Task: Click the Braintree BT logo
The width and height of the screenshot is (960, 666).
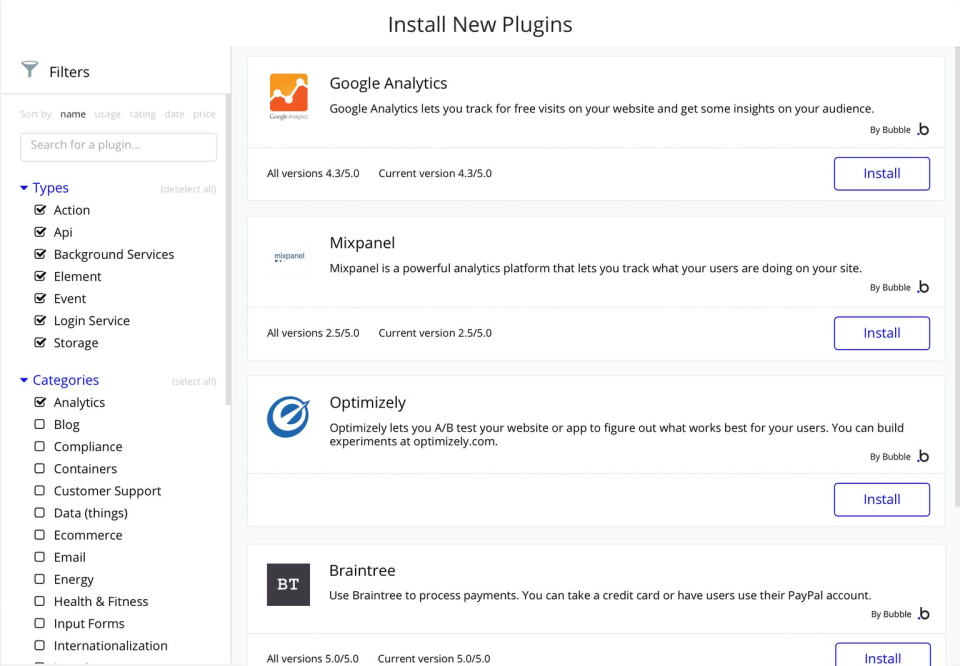Action: (288, 585)
